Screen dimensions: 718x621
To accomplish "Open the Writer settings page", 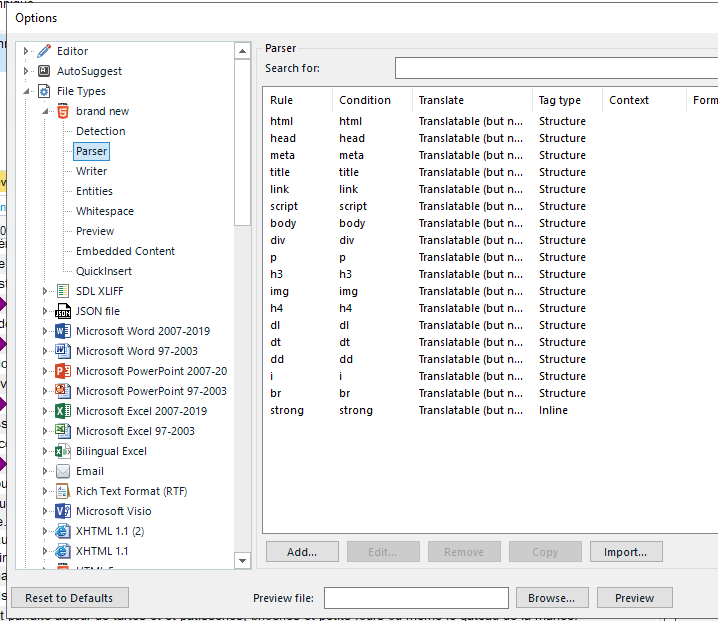I will 92,171.
